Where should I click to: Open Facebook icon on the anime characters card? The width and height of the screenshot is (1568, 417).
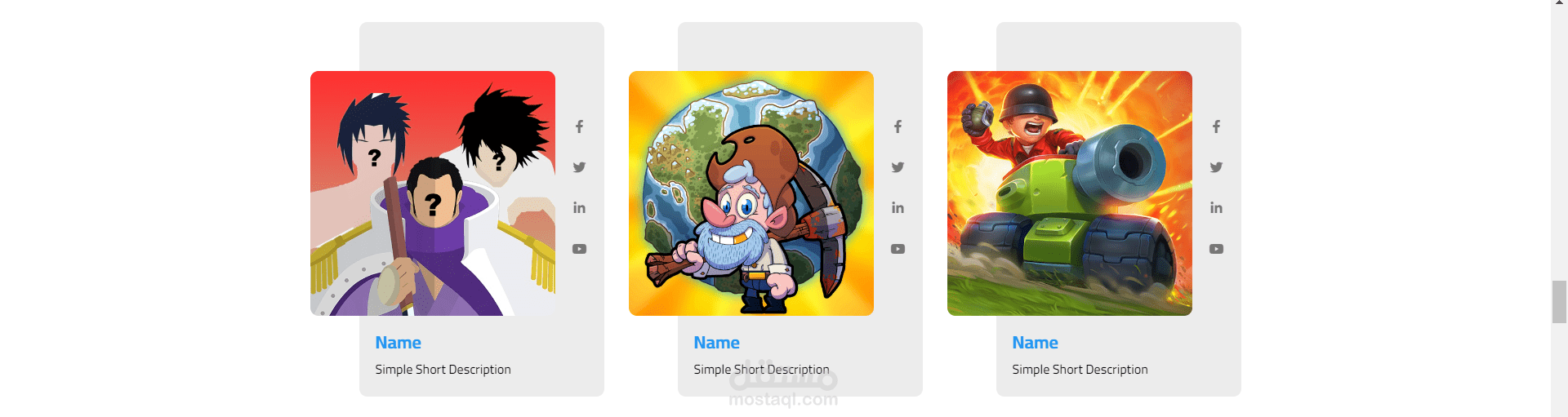[579, 126]
